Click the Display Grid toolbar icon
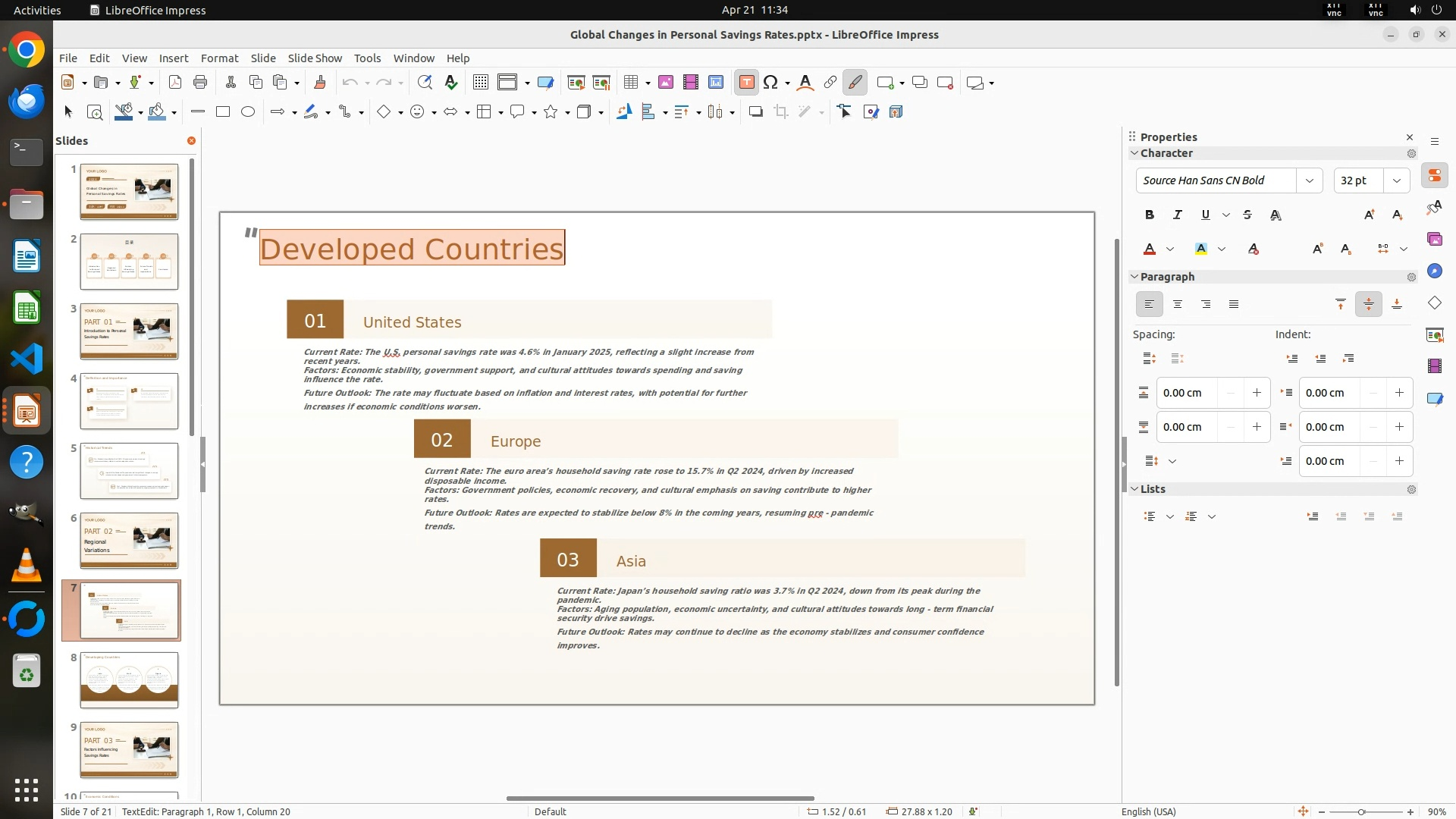 coord(480,83)
